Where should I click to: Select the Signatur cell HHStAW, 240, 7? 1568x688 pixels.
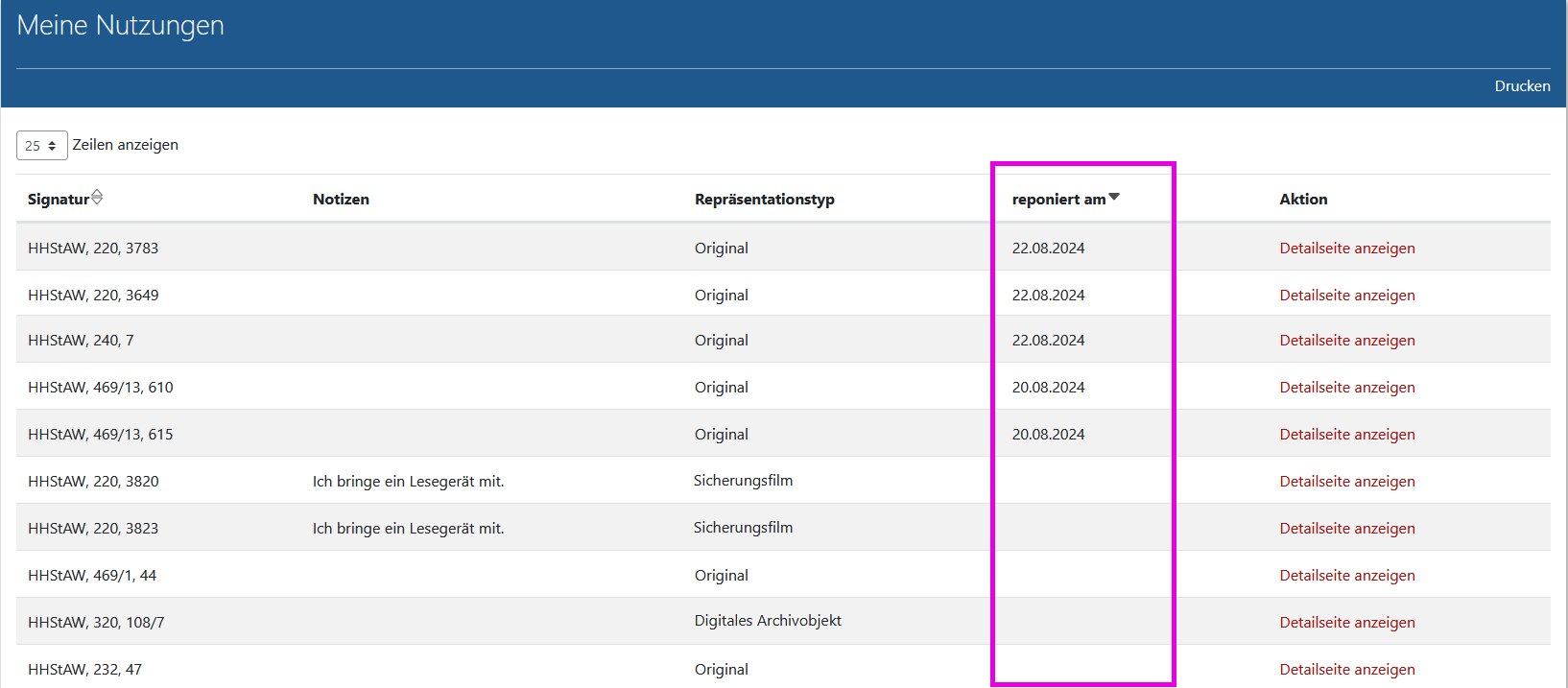pos(81,341)
